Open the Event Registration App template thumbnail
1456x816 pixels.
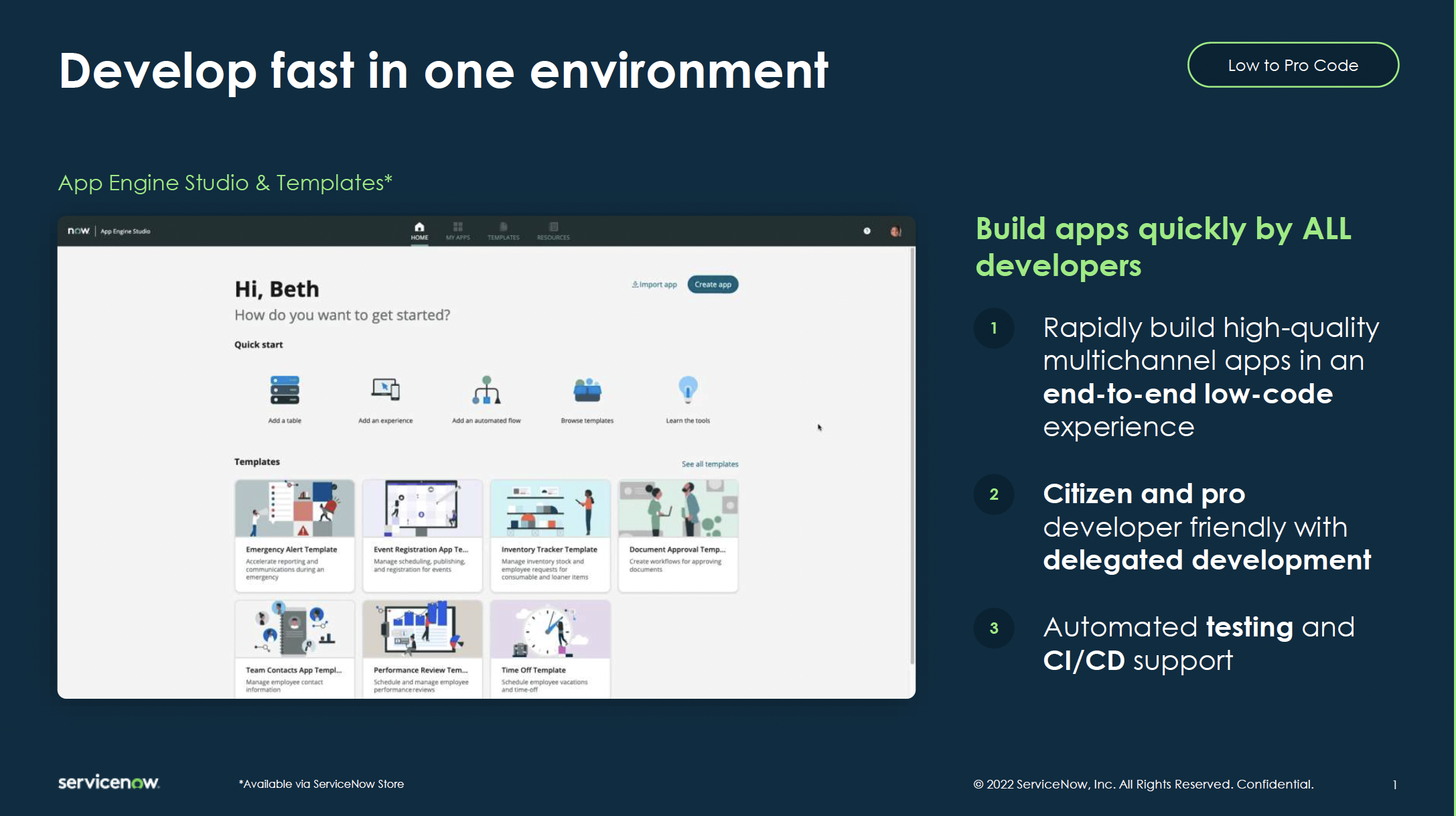422,508
